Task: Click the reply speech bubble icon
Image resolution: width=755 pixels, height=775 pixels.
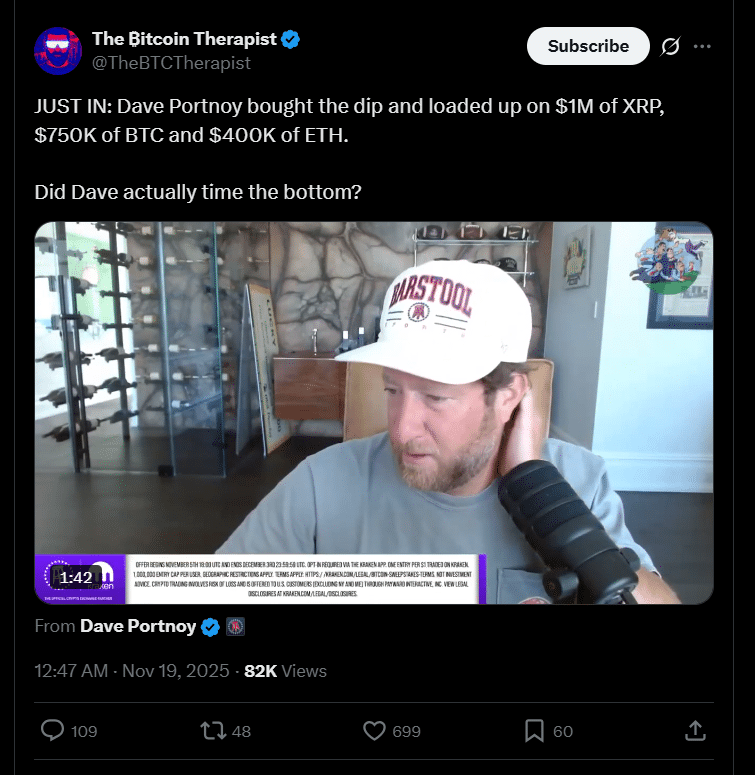Action: click(52, 731)
